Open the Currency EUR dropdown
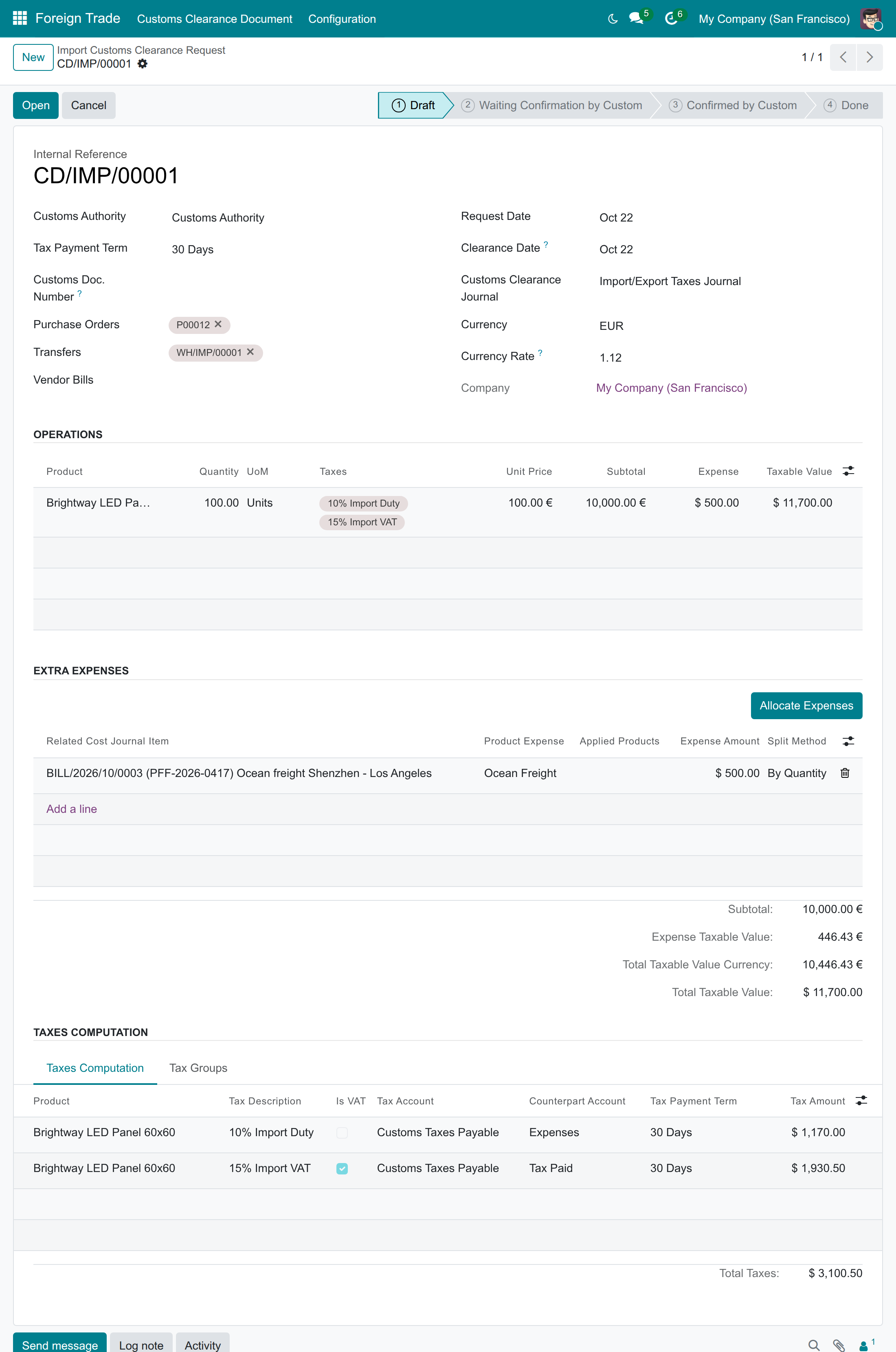Viewport: 896px width, 1352px height. (729, 325)
